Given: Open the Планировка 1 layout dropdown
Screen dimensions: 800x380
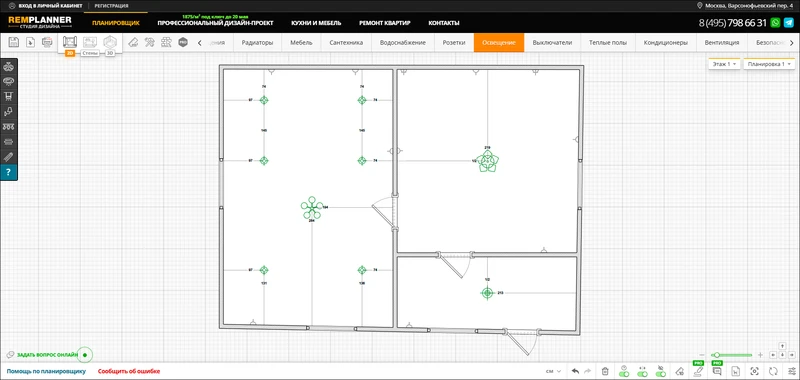Looking at the screenshot, I should [x=770, y=64].
